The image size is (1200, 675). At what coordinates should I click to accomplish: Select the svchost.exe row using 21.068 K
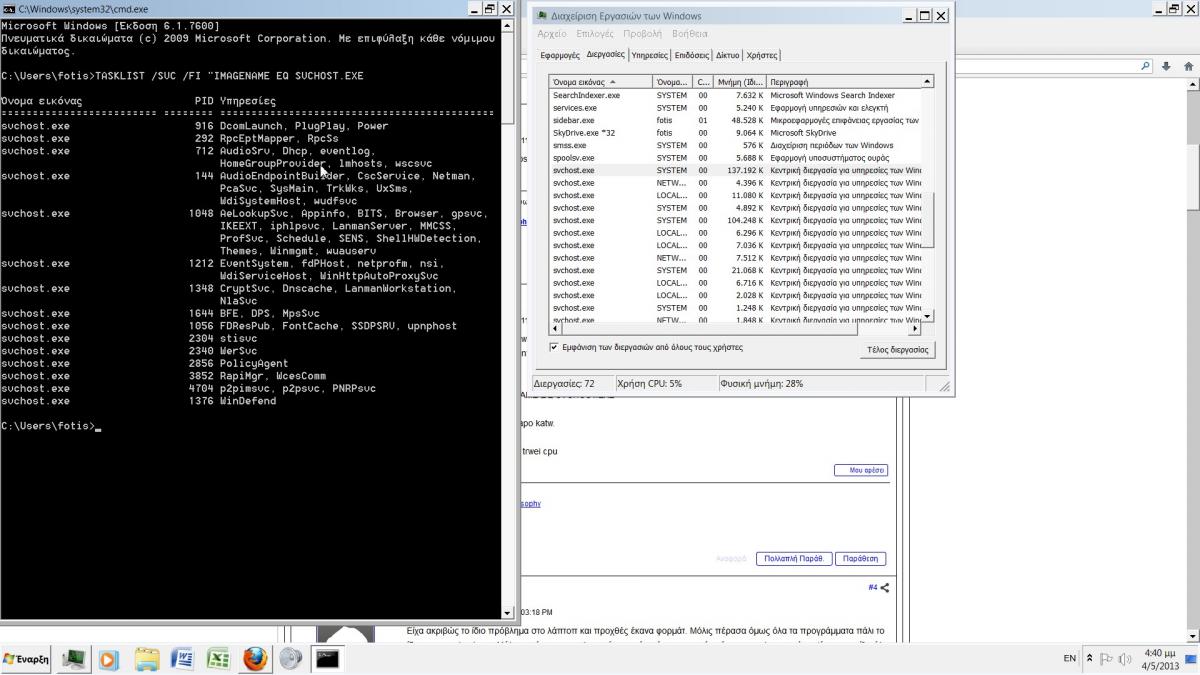click(735, 270)
